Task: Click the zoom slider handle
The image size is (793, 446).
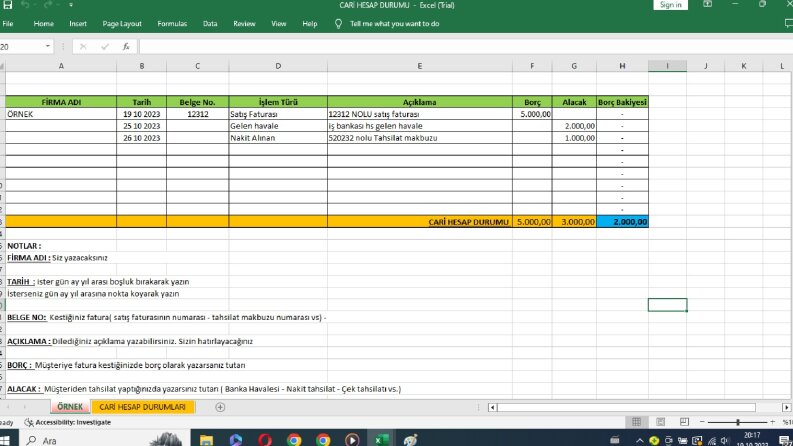Action: coord(738,422)
